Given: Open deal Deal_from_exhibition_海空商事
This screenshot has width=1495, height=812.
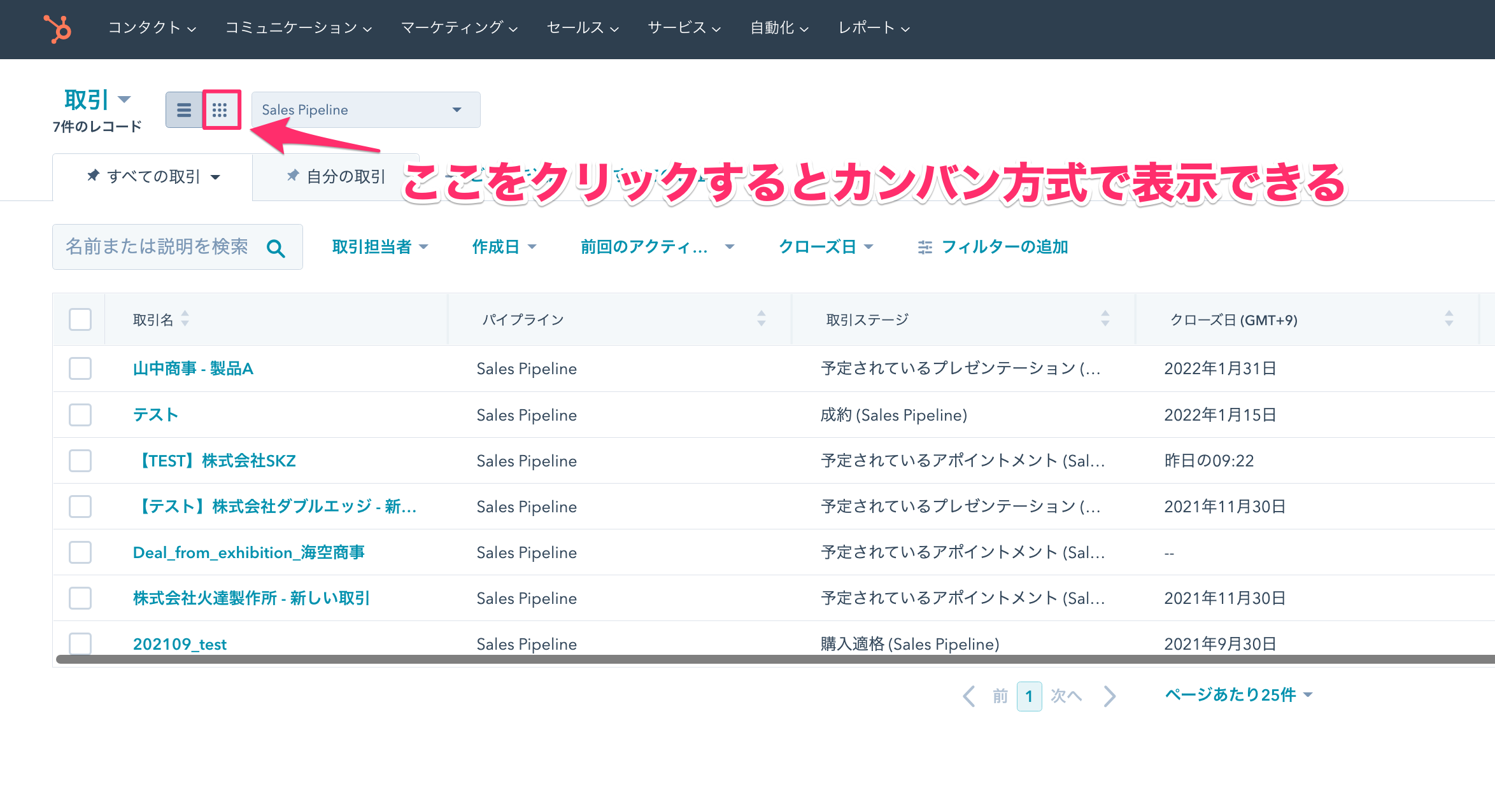Looking at the screenshot, I should (x=249, y=552).
